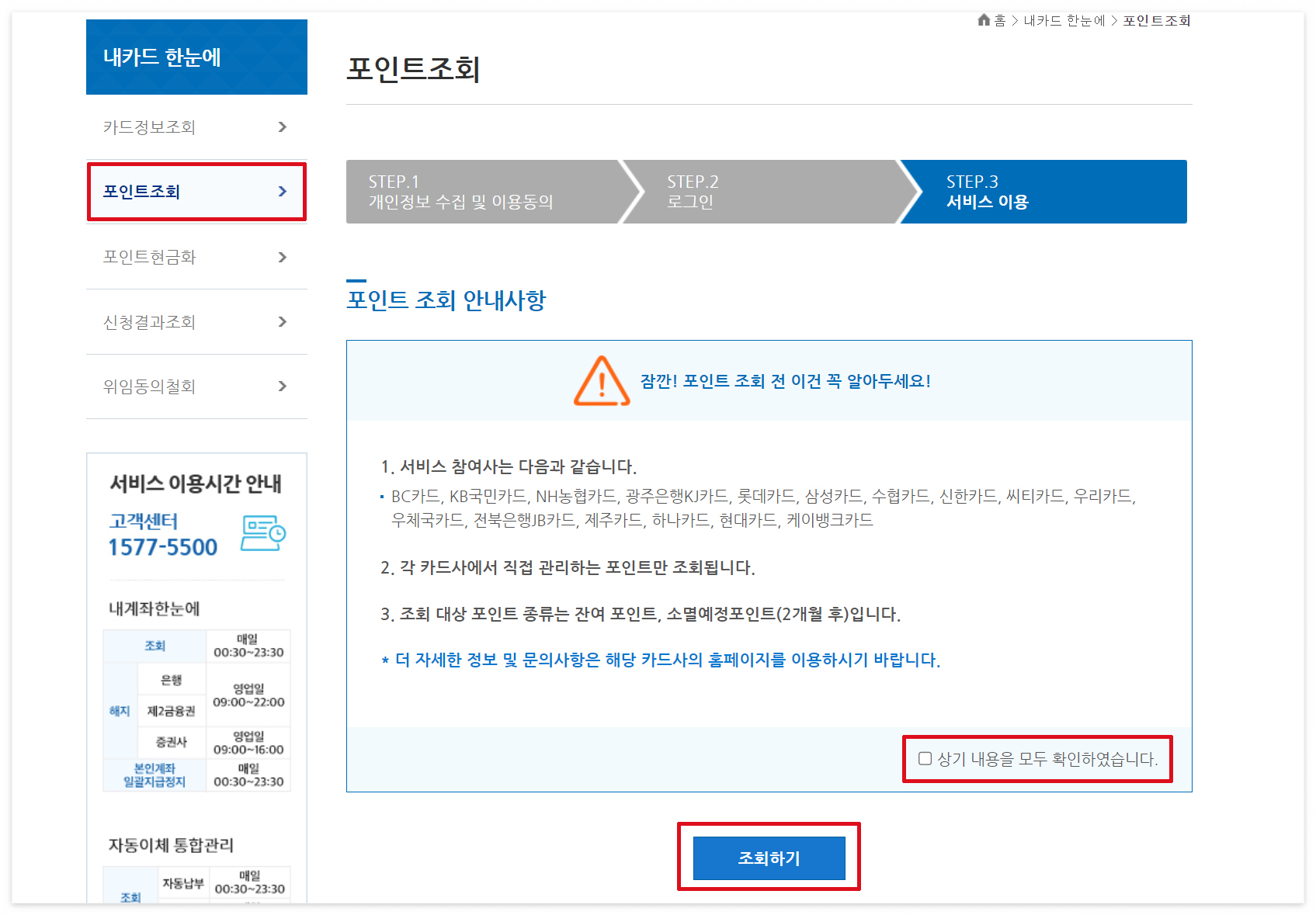Click 포인트조회 in the breadcrumb trail
The height and width of the screenshot is (915, 1316).
[1155, 21]
